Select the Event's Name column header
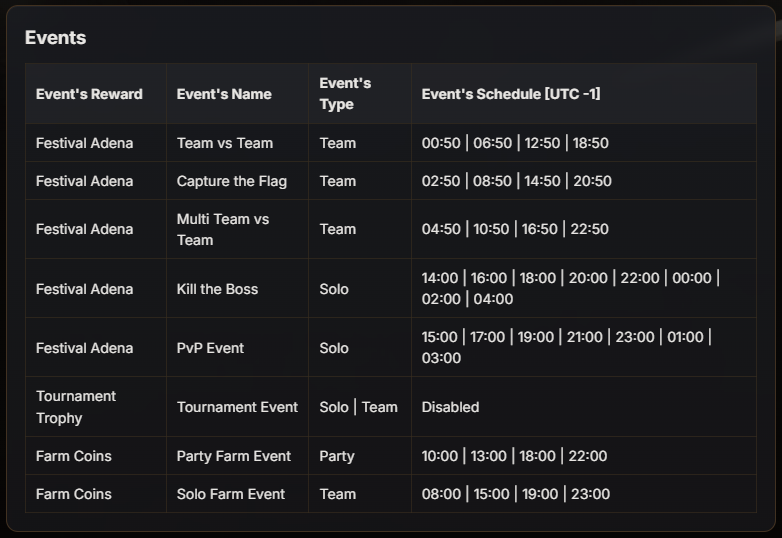The image size is (782, 538). (x=224, y=94)
